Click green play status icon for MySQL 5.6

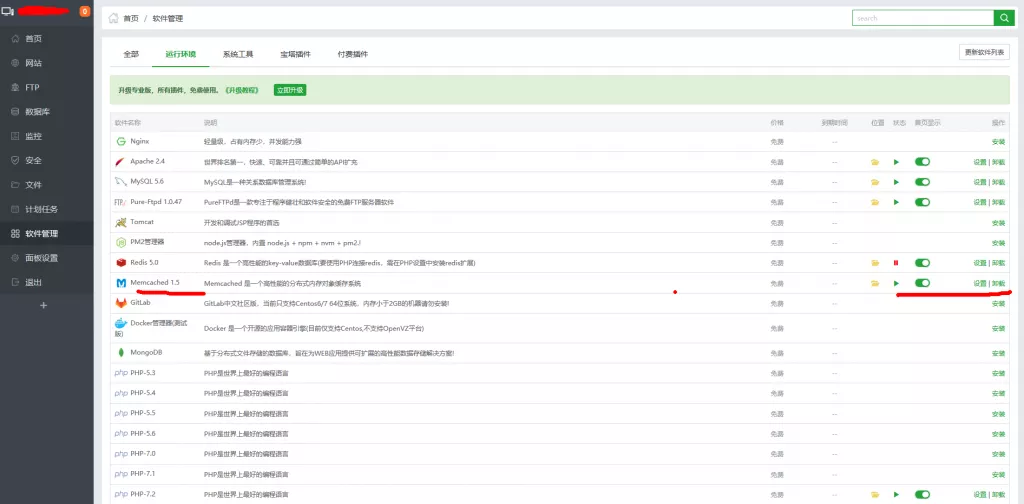tap(897, 182)
